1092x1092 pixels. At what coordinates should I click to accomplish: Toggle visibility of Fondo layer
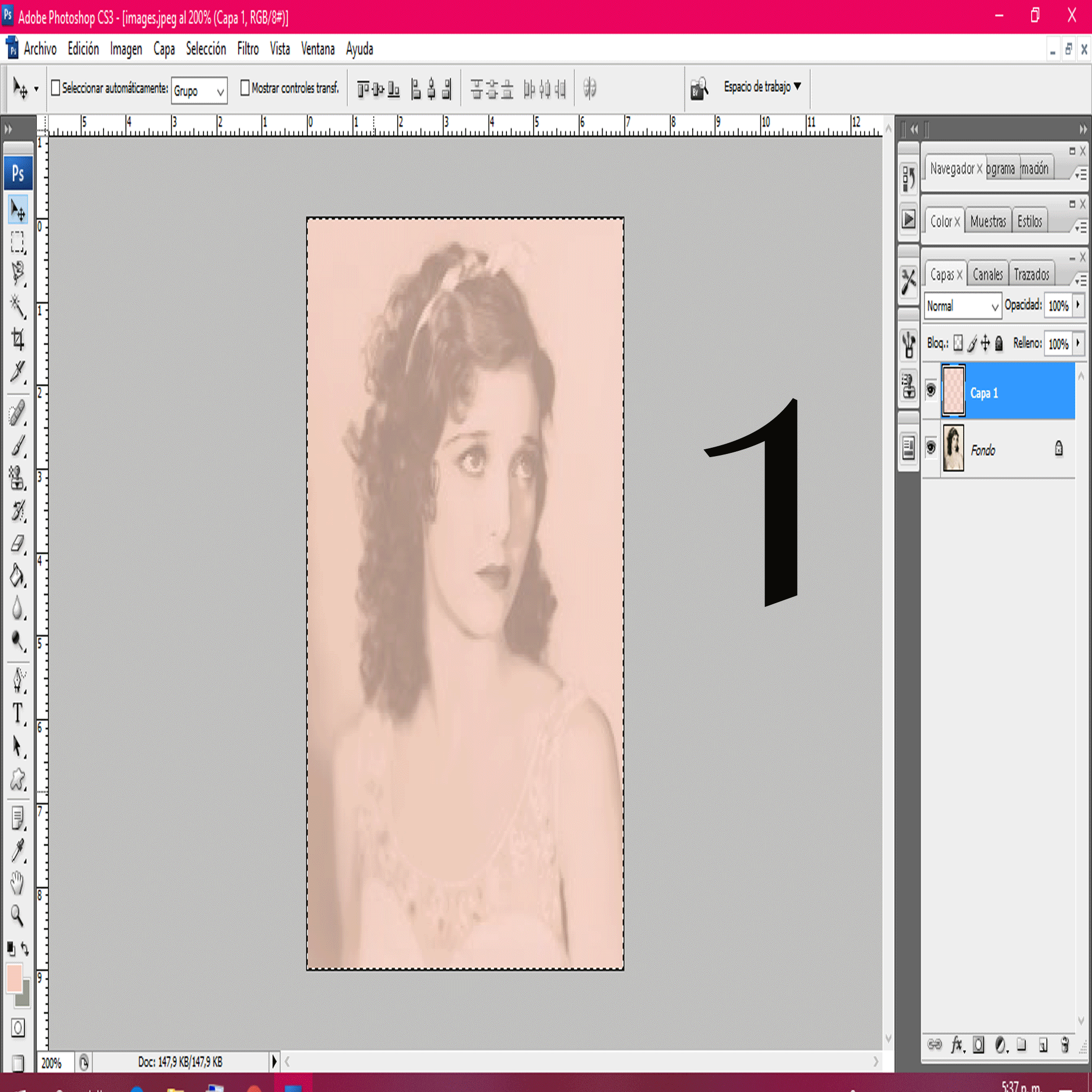point(931,449)
